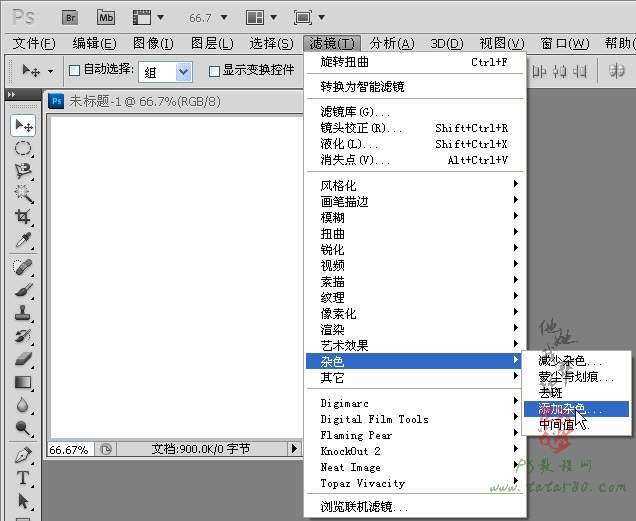This screenshot has height=521, width=636.
Task: Open the Edit (编辑) menu
Action: coord(95,43)
